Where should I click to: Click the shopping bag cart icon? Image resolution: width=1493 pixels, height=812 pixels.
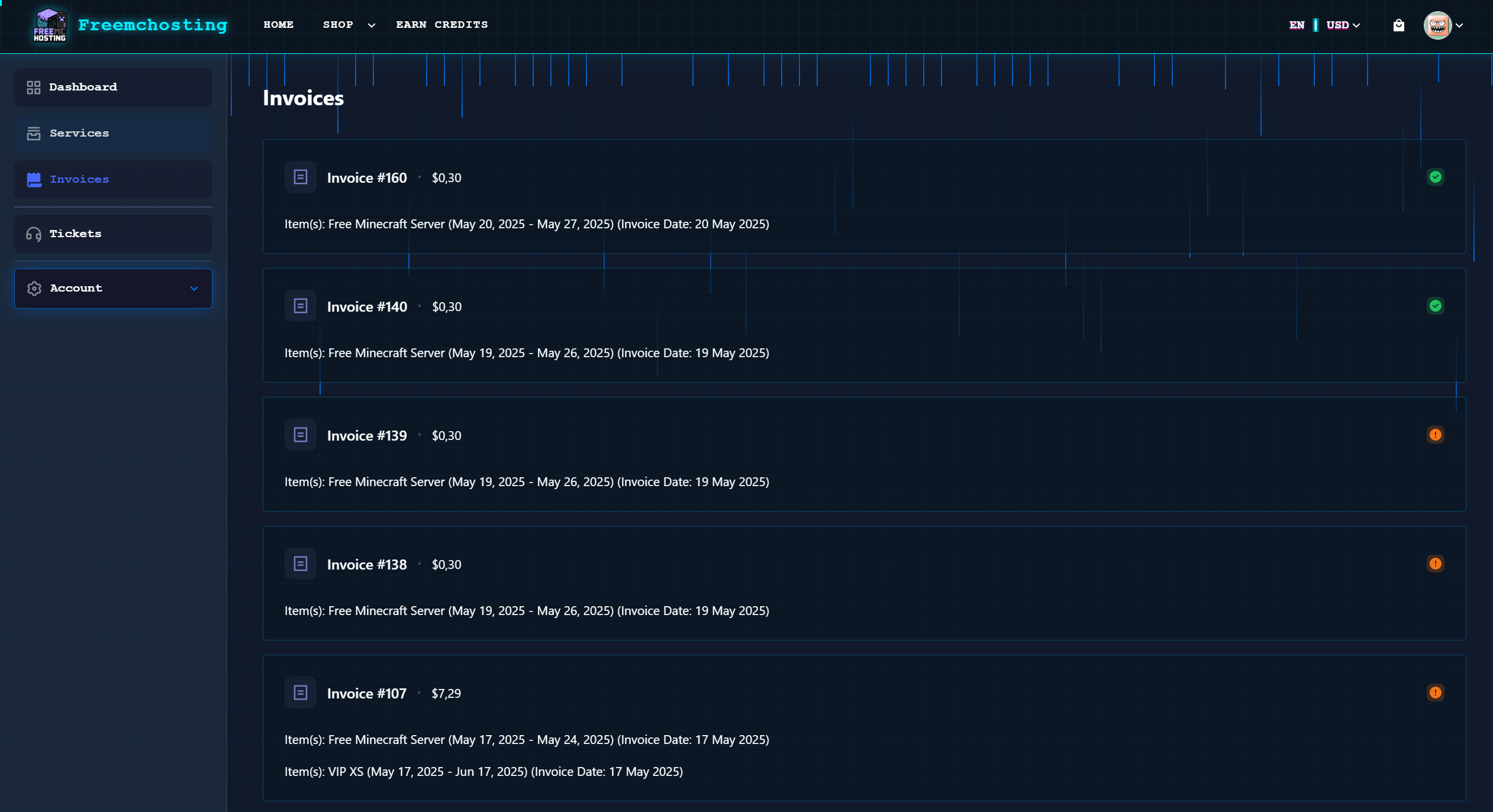tap(1398, 25)
